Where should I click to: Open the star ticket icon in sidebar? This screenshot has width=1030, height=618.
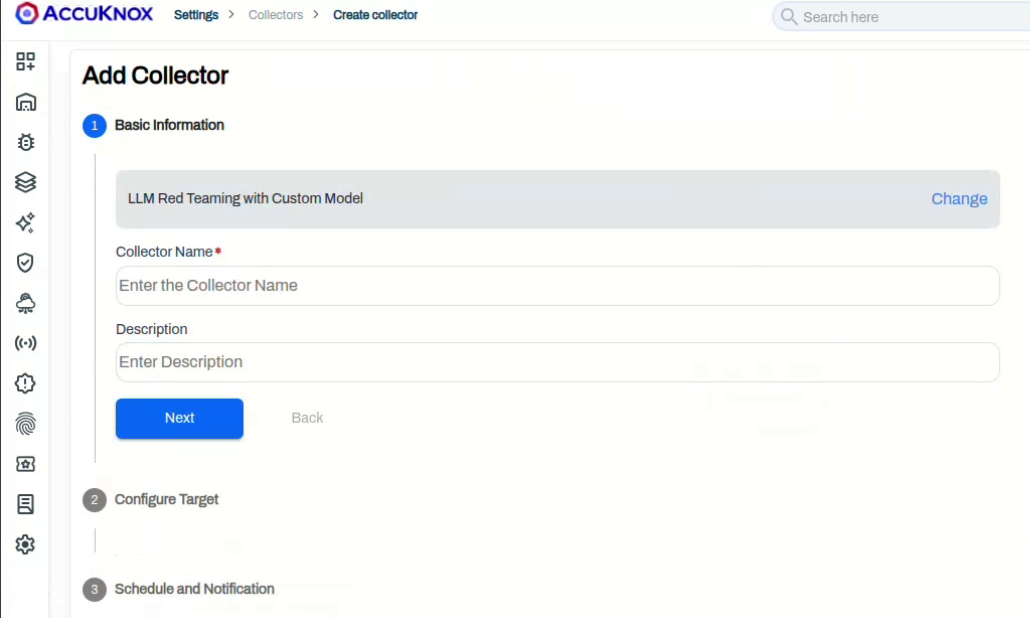[26, 464]
